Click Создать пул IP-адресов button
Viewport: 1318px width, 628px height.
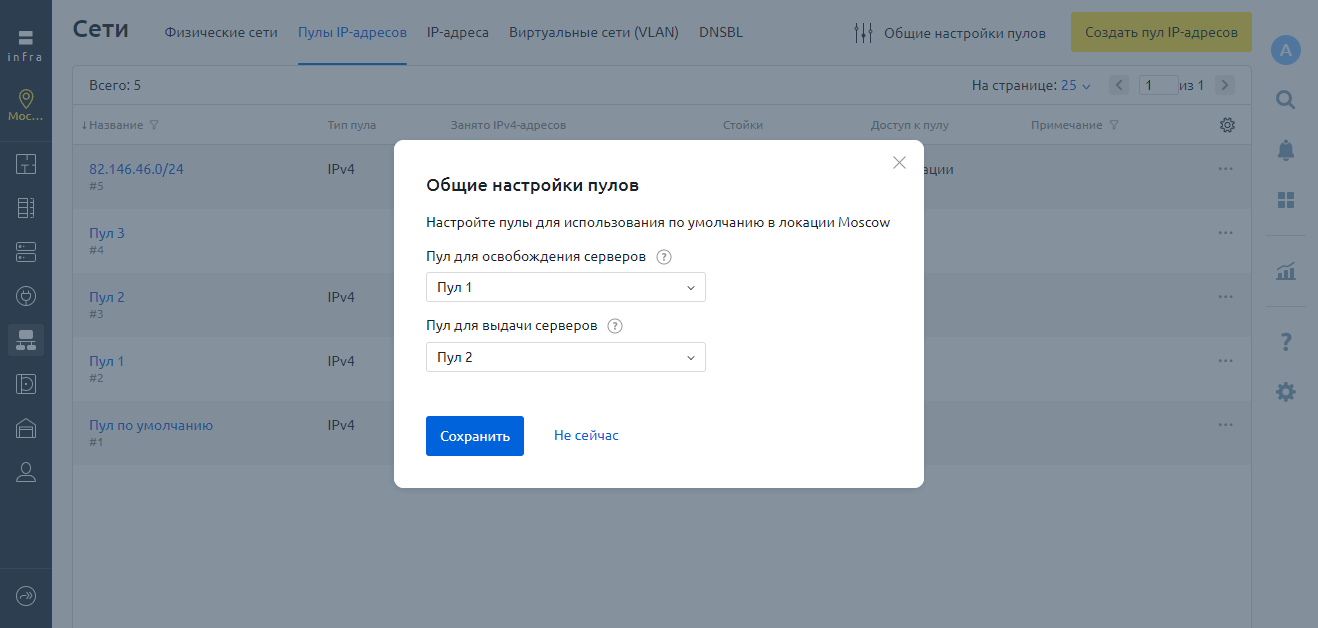[x=1161, y=32]
